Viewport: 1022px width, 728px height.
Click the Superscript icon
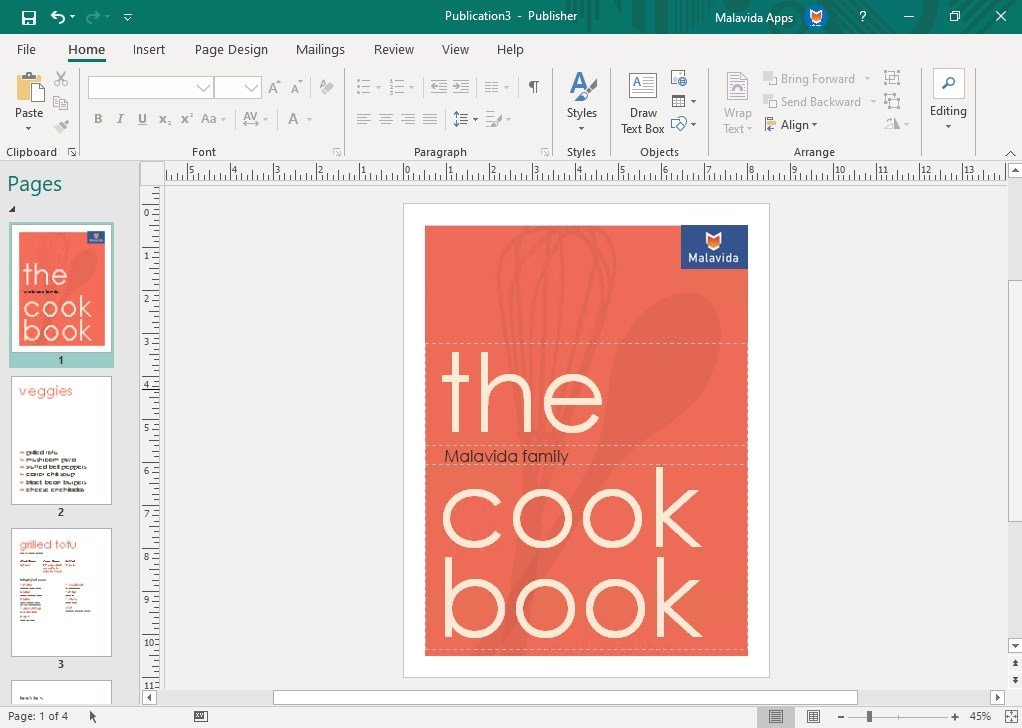186,119
